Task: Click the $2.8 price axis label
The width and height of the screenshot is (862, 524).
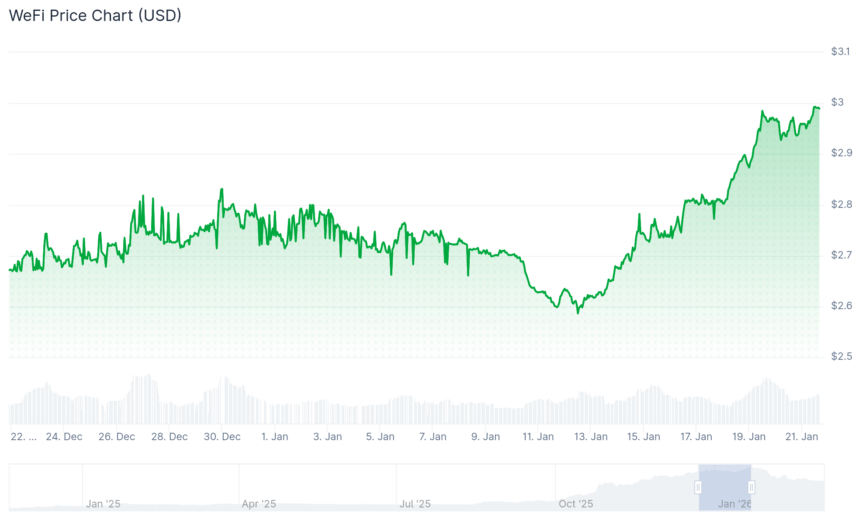Action: [x=840, y=204]
